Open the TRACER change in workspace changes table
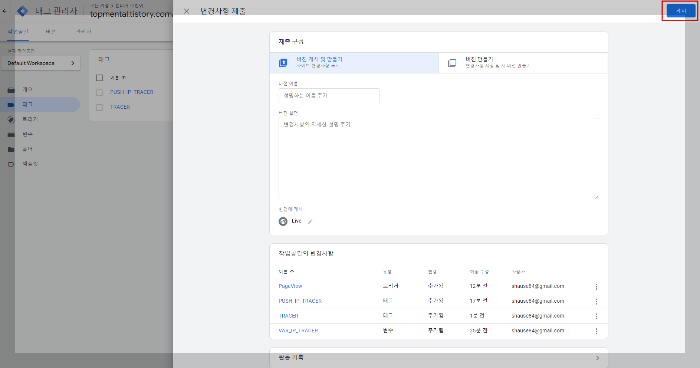The height and width of the screenshot is (368, 700). point(289,316)
